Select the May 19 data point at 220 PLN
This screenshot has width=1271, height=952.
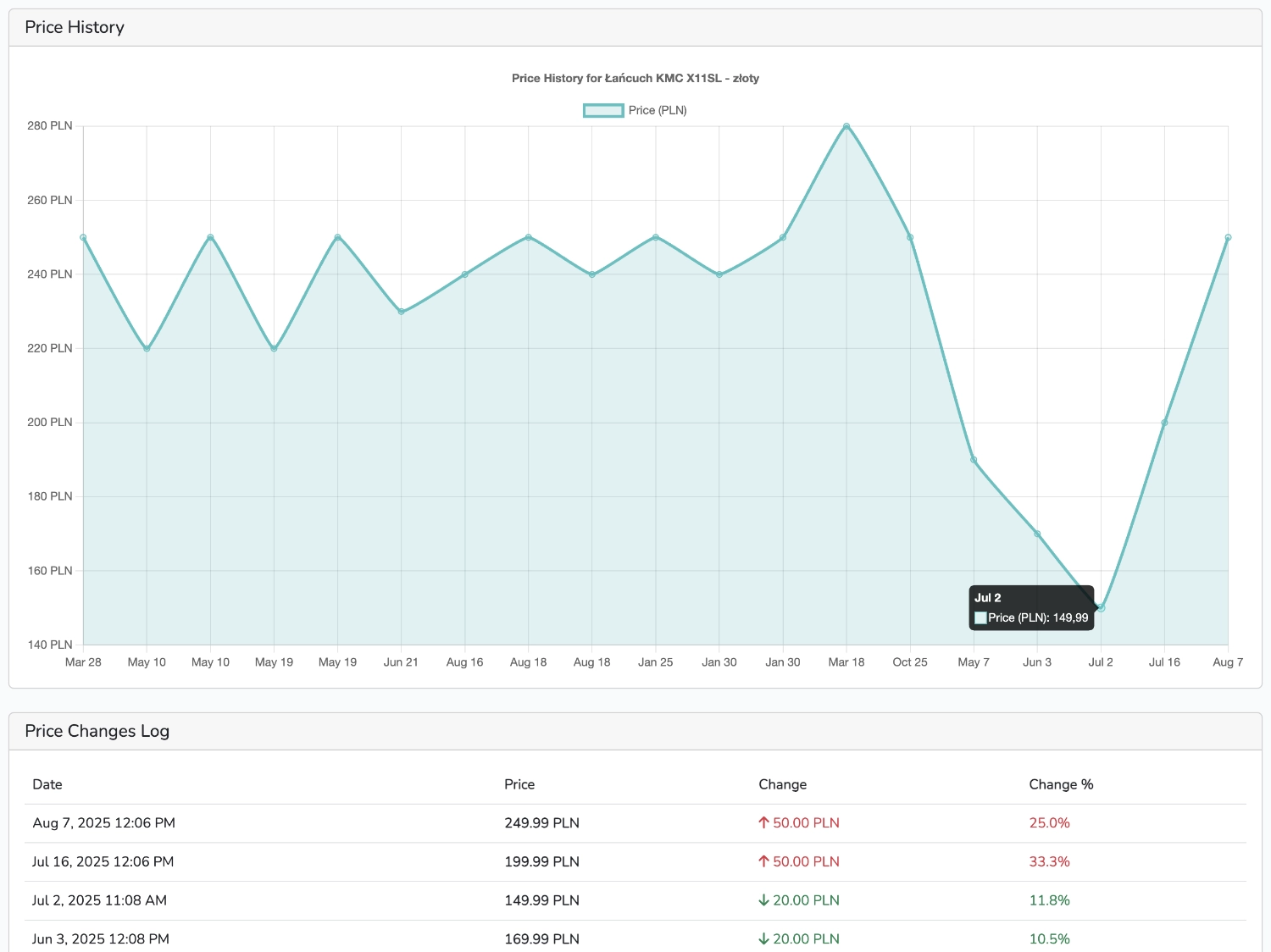pyautogui.click(x=274, y=348)
